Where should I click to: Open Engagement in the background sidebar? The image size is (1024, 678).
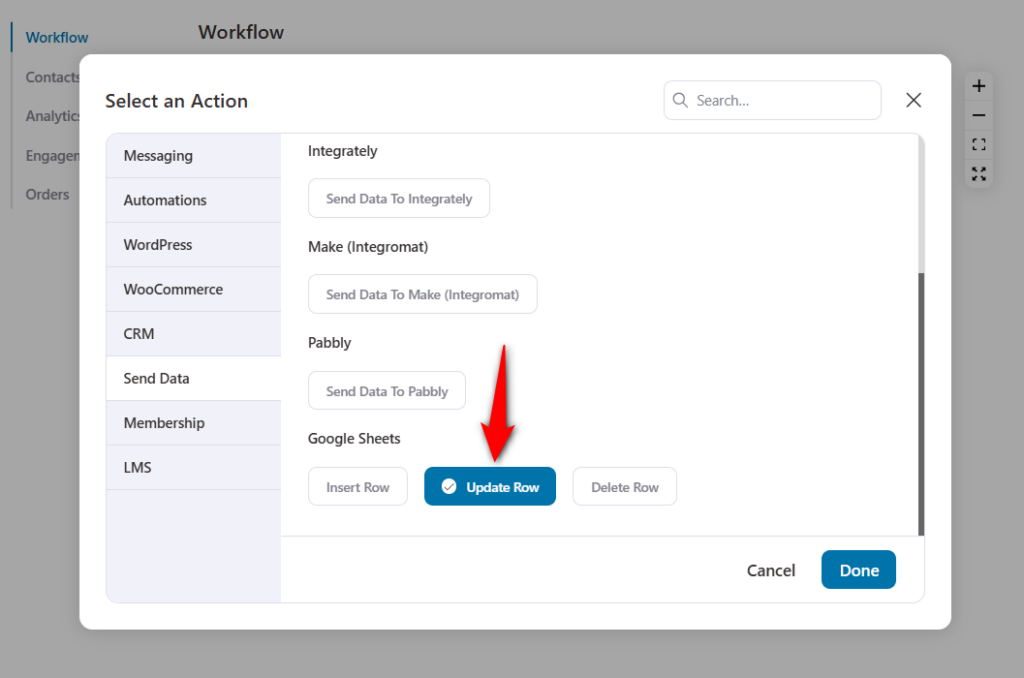(52, 155)
